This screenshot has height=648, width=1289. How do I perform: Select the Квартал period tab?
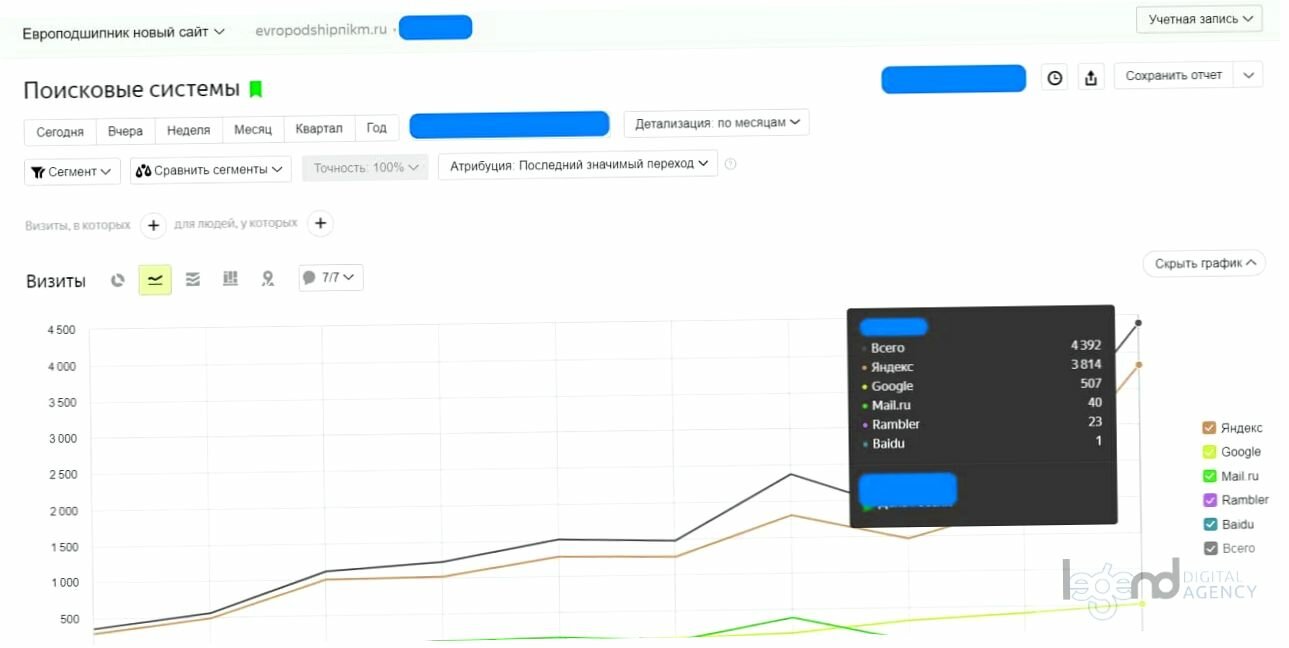[x=319, y=129]
